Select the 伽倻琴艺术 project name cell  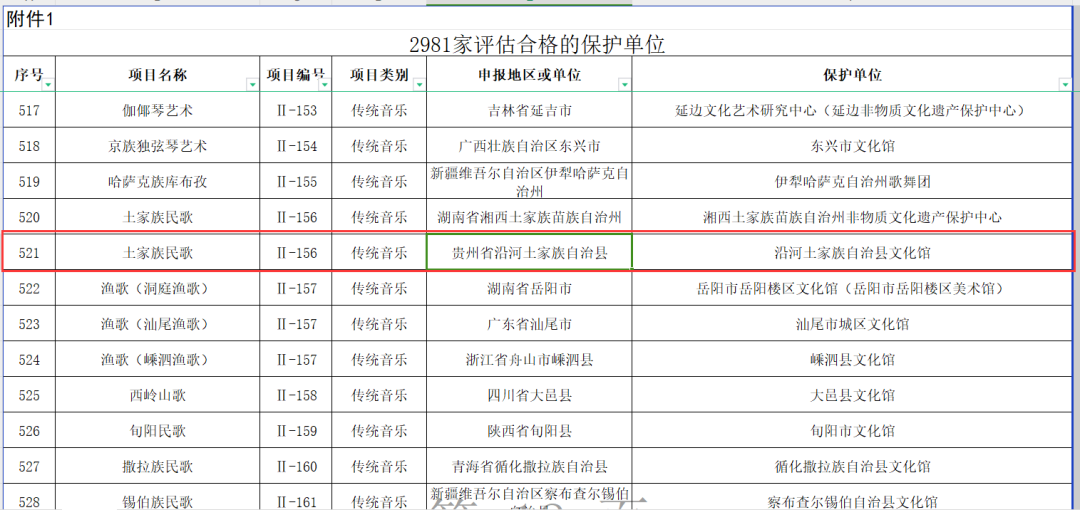[x=157, y=110]
